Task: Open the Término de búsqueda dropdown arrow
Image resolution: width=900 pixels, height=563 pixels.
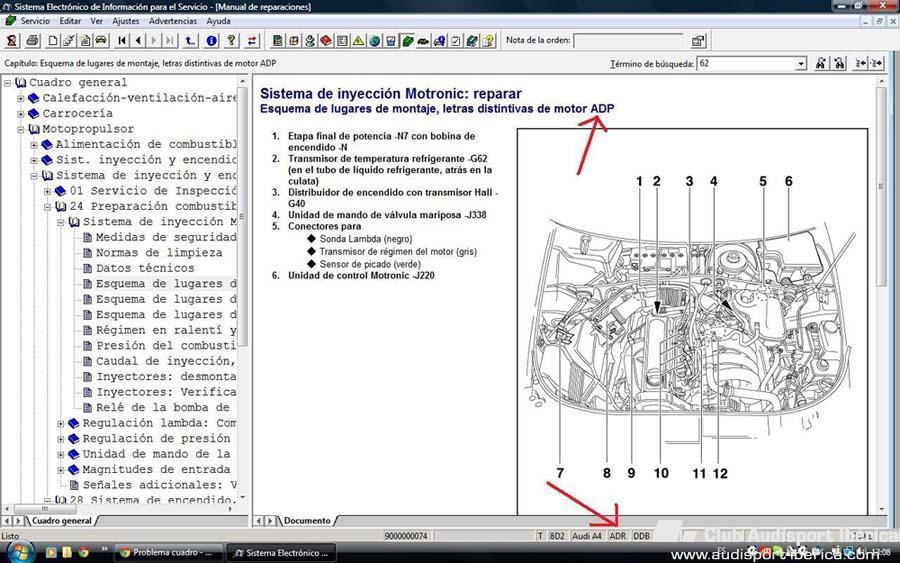Action: [801, 64]
